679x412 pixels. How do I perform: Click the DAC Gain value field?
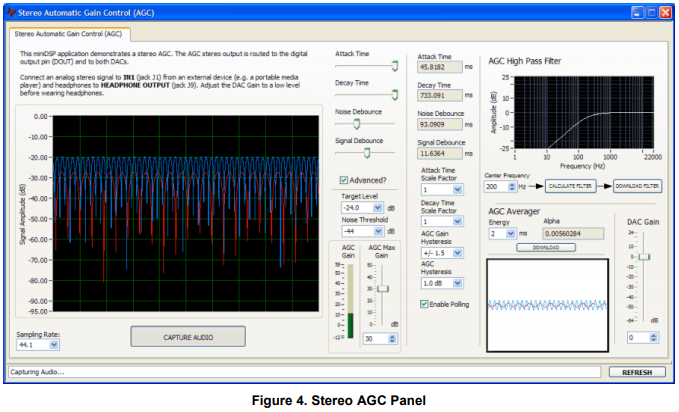(x=638, y=337)
